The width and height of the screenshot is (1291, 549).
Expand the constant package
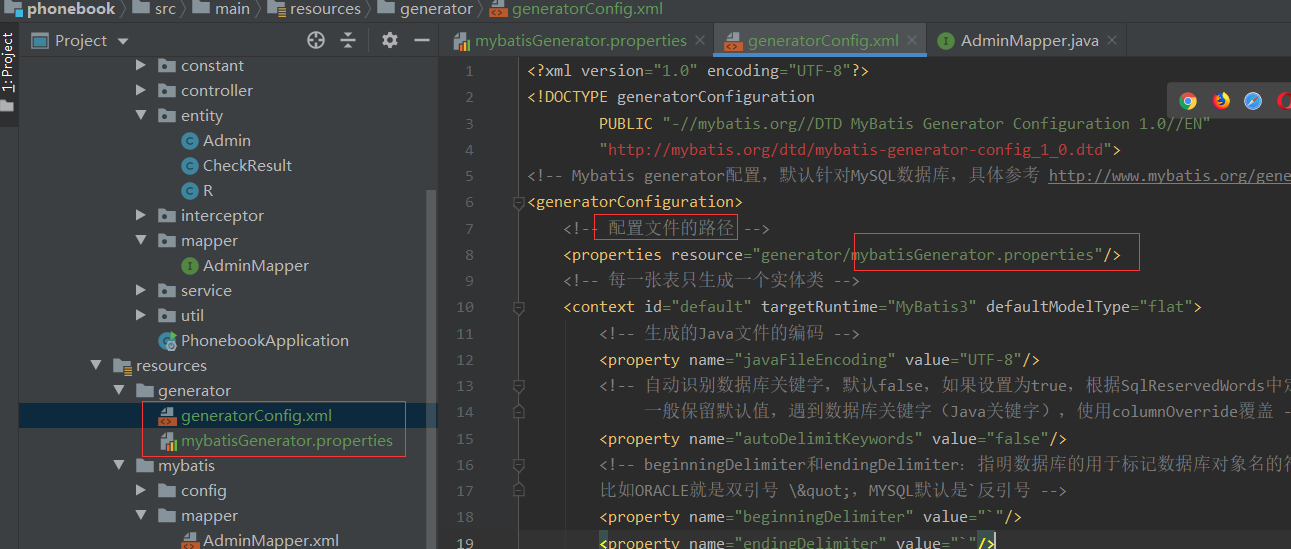click(x=142, y=66)
